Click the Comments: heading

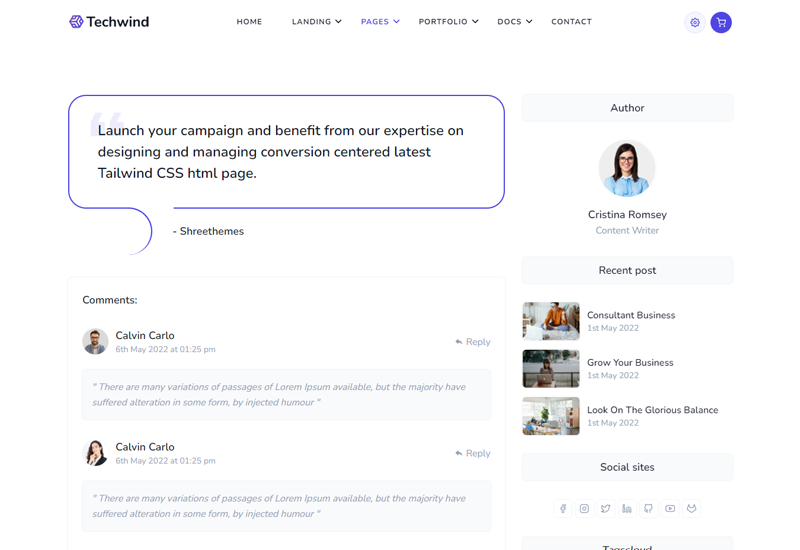(110, 300)
